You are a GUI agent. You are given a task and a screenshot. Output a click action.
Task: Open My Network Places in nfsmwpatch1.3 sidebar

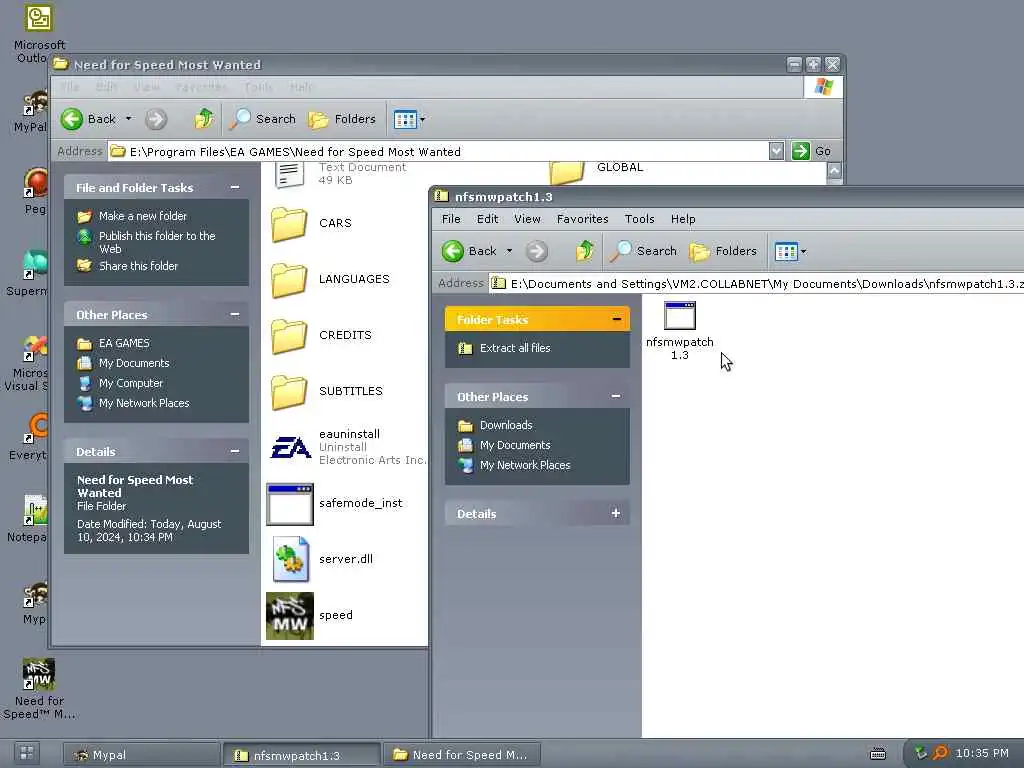524,466
